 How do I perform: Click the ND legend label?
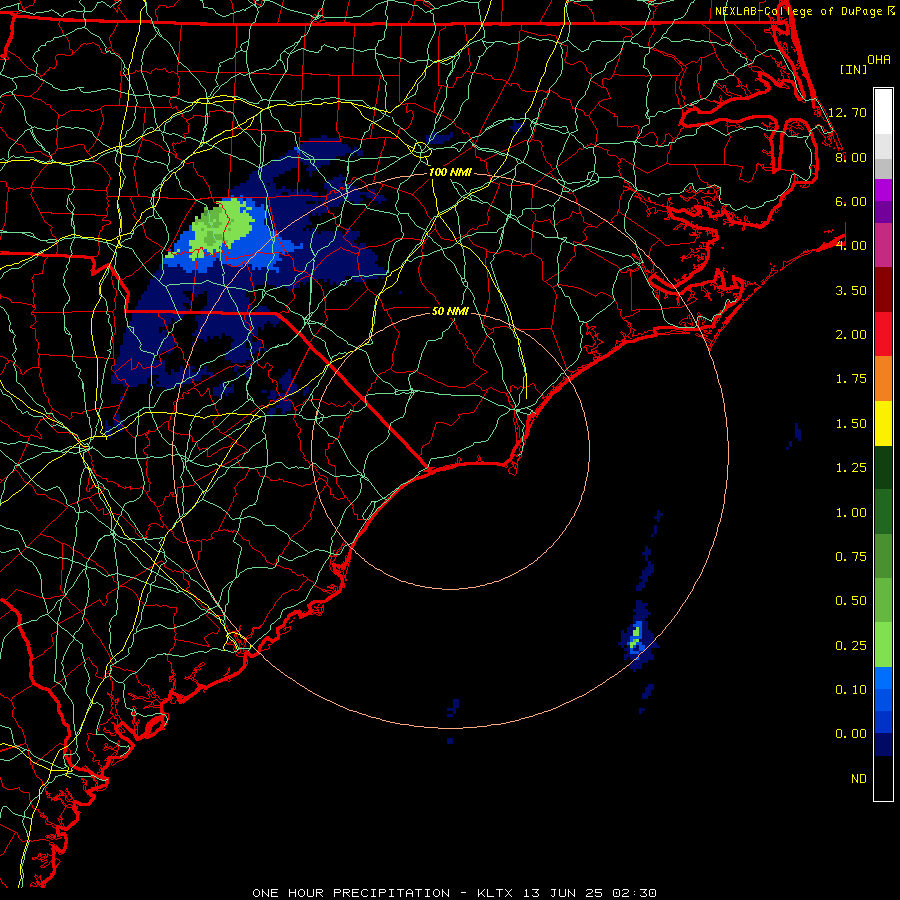coord(859,779)
